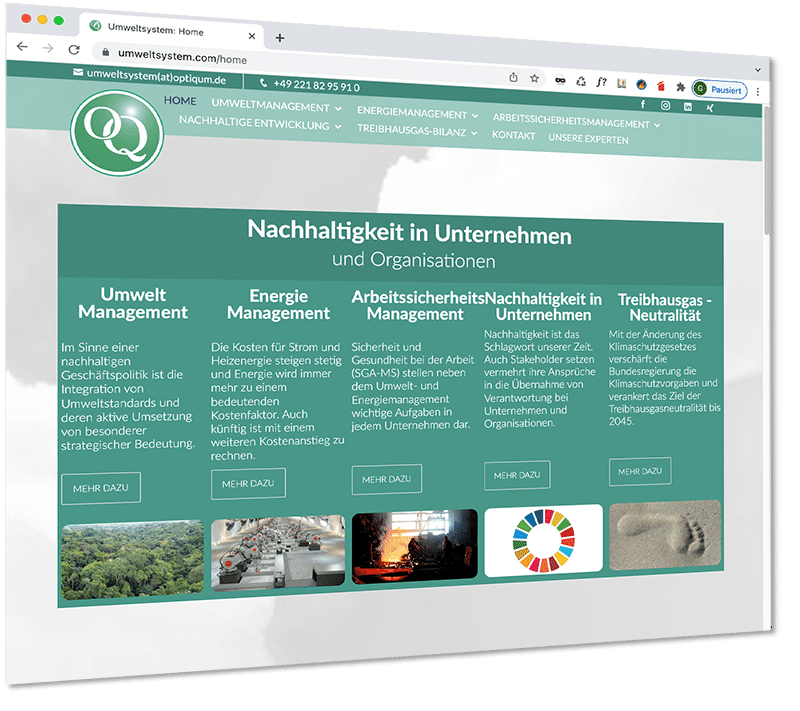Expand the Energiemanagement menu chevron

(x=474, y=116)
